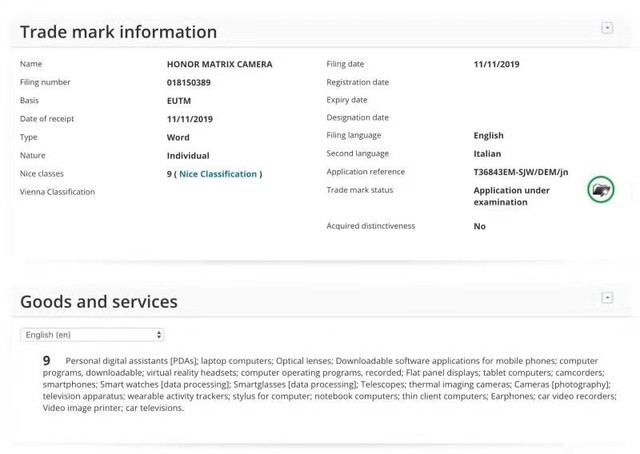Click the Acquired distinctiveness label
640x454 pixels.
click(370, 226)
